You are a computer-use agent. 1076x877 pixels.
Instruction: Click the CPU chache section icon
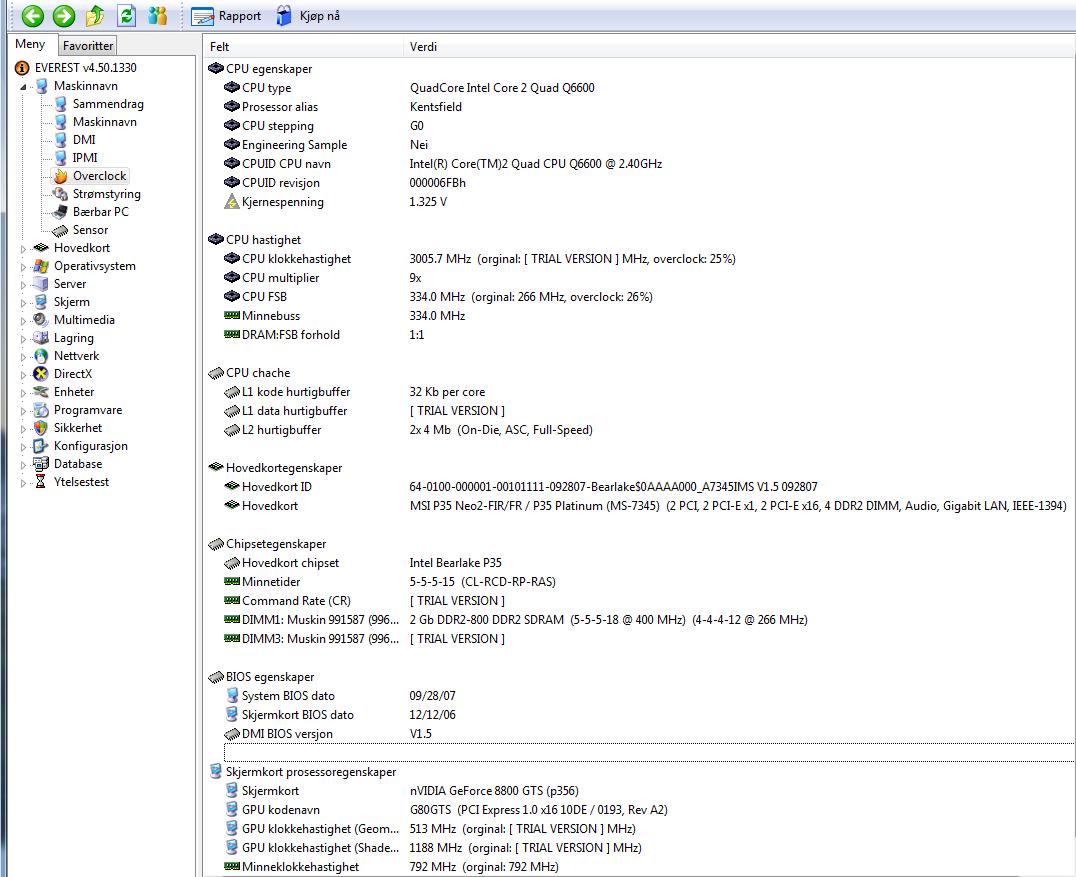(x=215, y=373)
